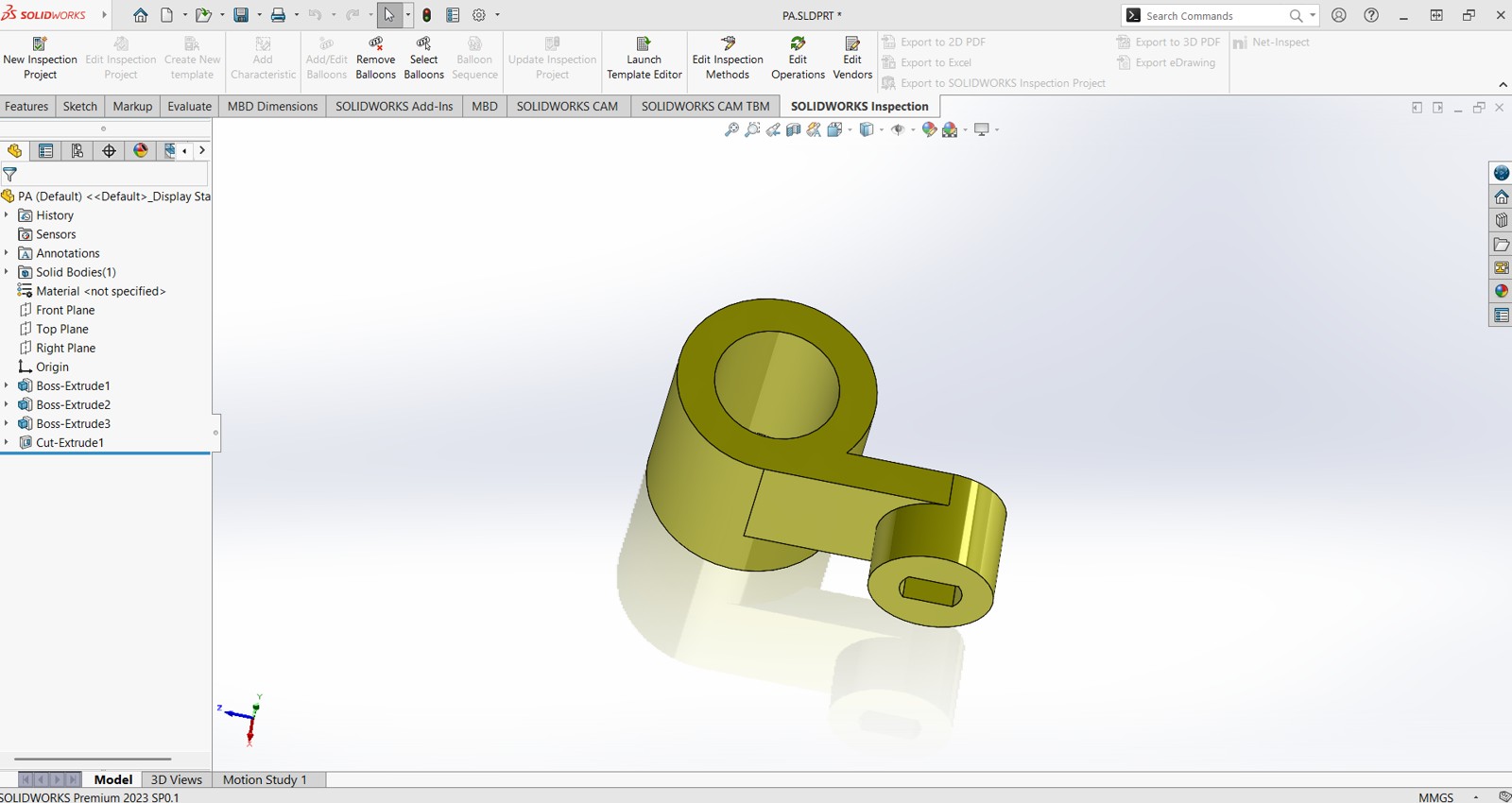Expand Solid Bodies(1) node
The height and width of the screenshot is (803, 1512).
tap(7, 272)
